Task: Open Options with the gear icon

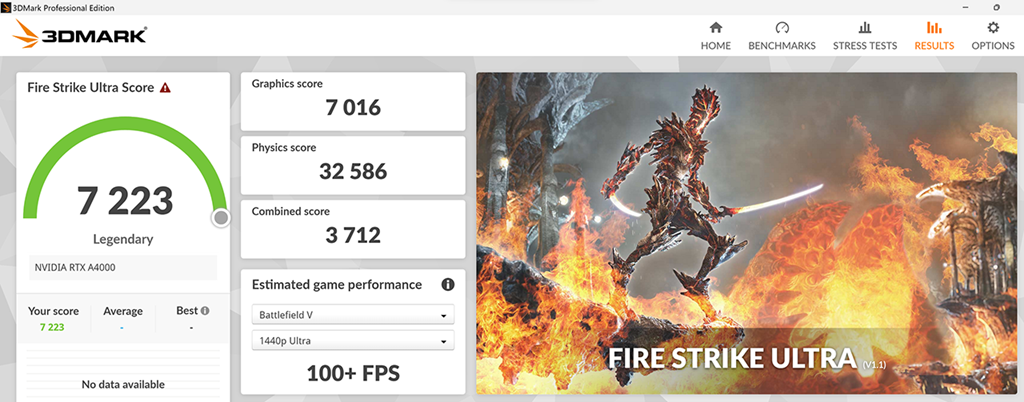Action: (993, 27)
